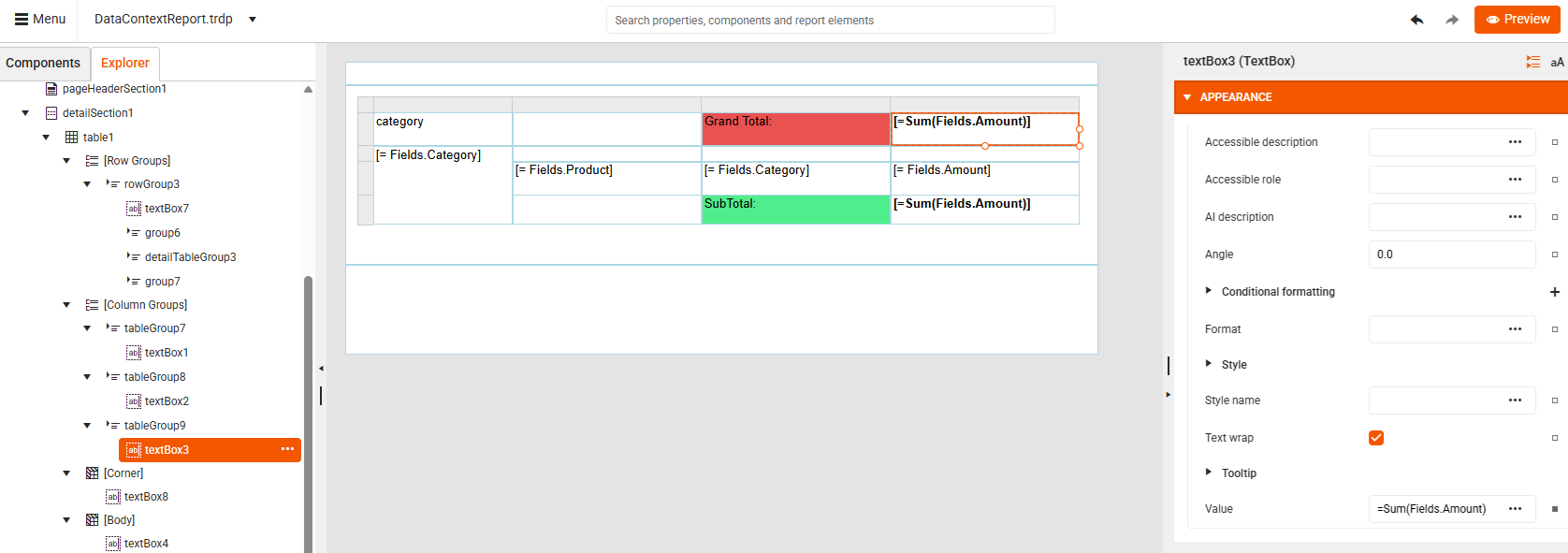1568x553 pixels.
Task: Select the red Grand Total cell
Action: [x=795, y=129]
